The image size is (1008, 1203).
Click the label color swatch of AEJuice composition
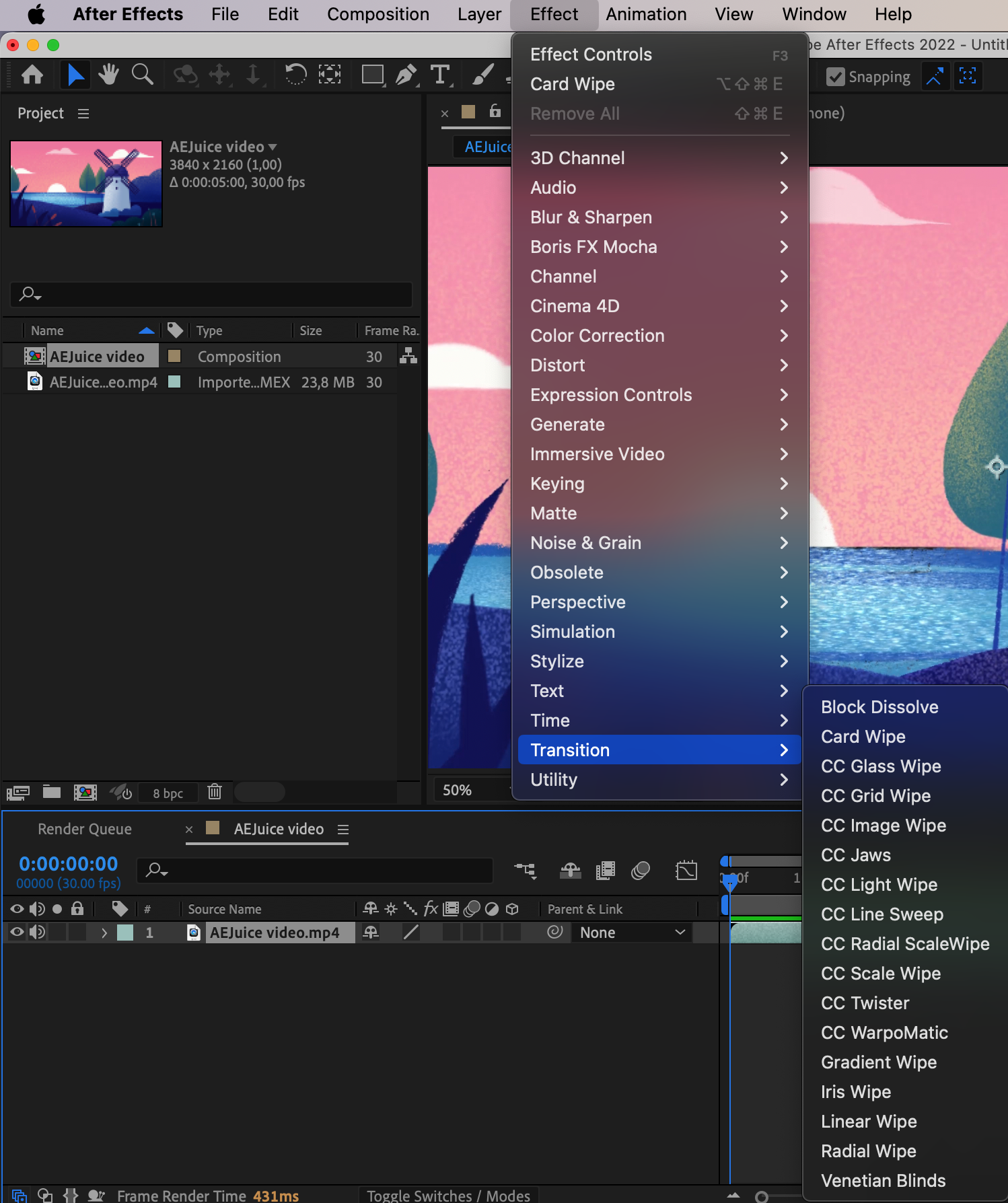tap(174, 356)
